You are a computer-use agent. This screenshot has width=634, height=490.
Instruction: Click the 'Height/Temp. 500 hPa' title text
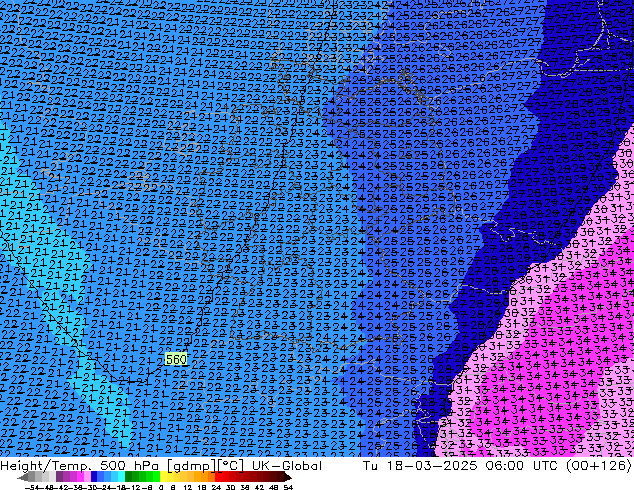[x=81, y=466]
